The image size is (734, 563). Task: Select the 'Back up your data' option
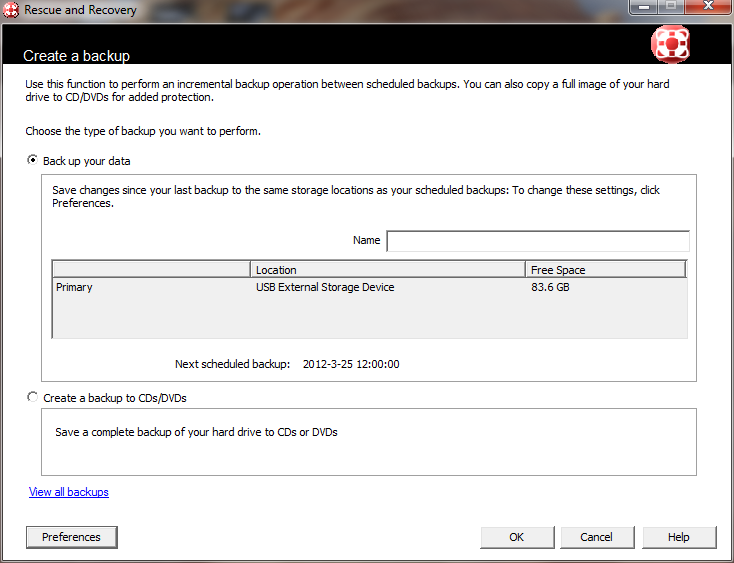(33, 160)
